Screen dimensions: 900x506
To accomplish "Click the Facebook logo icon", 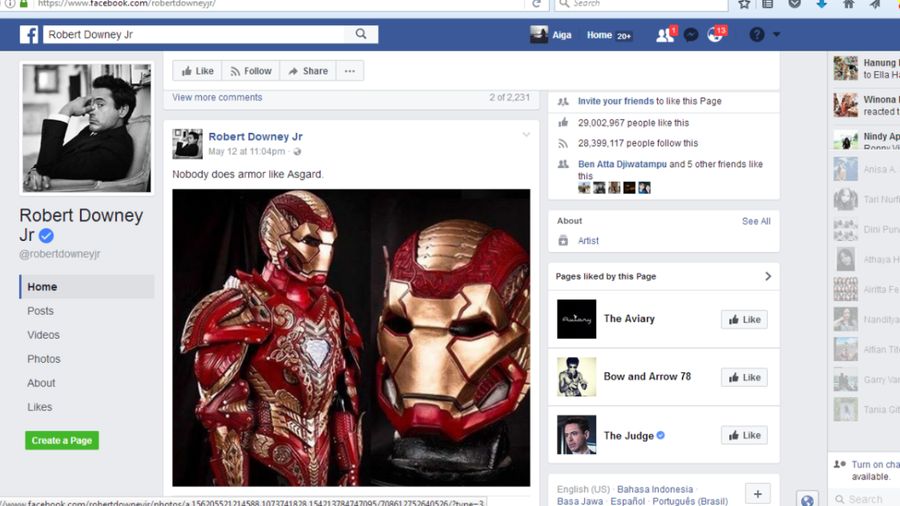I will pos(29,34).
